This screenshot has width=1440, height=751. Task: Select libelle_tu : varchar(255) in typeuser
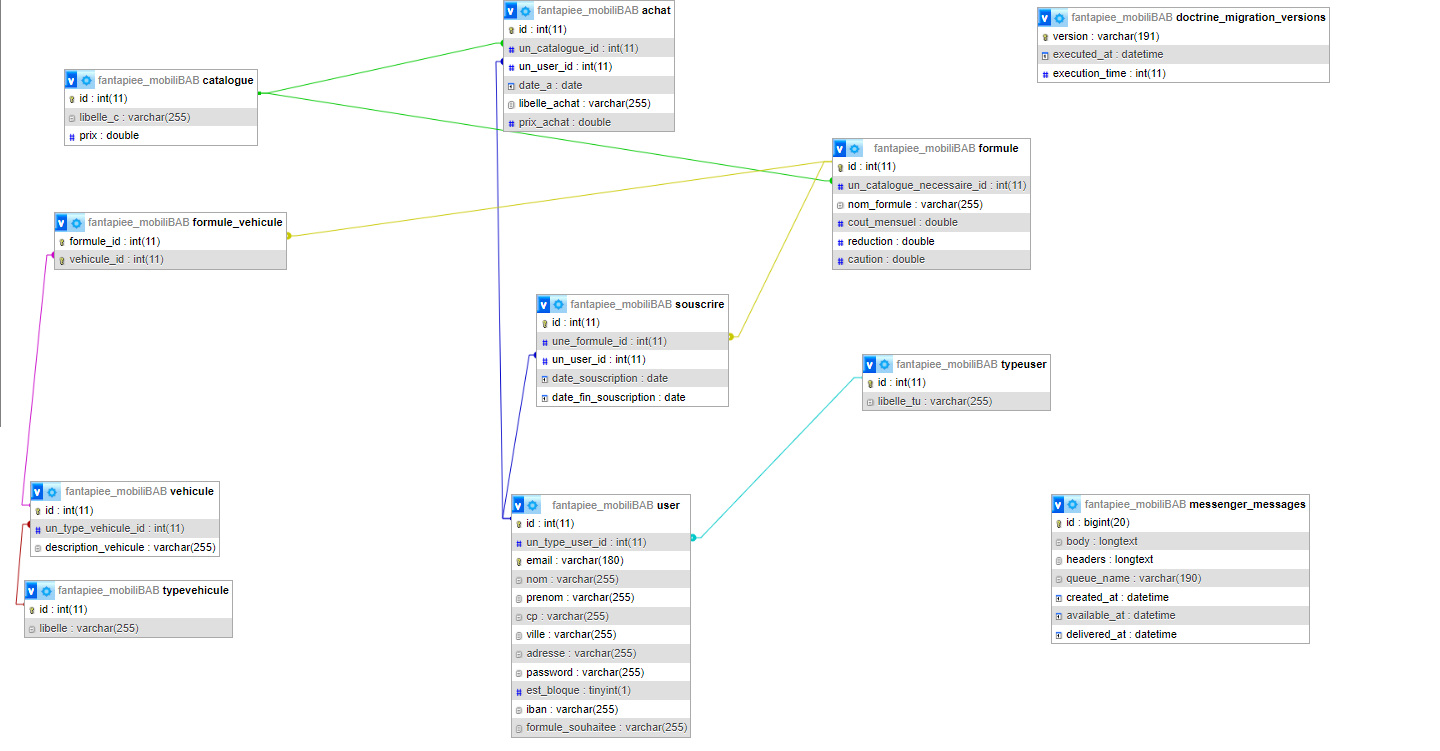pos(957,401)
